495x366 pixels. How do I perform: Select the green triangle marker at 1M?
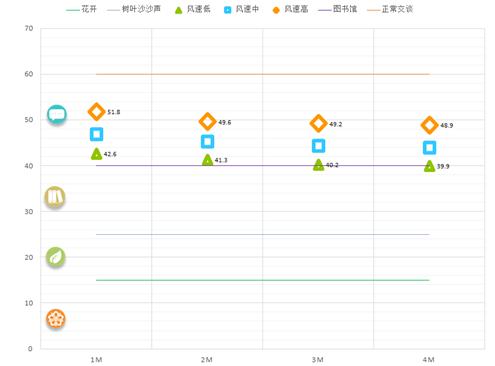point(96,154)
